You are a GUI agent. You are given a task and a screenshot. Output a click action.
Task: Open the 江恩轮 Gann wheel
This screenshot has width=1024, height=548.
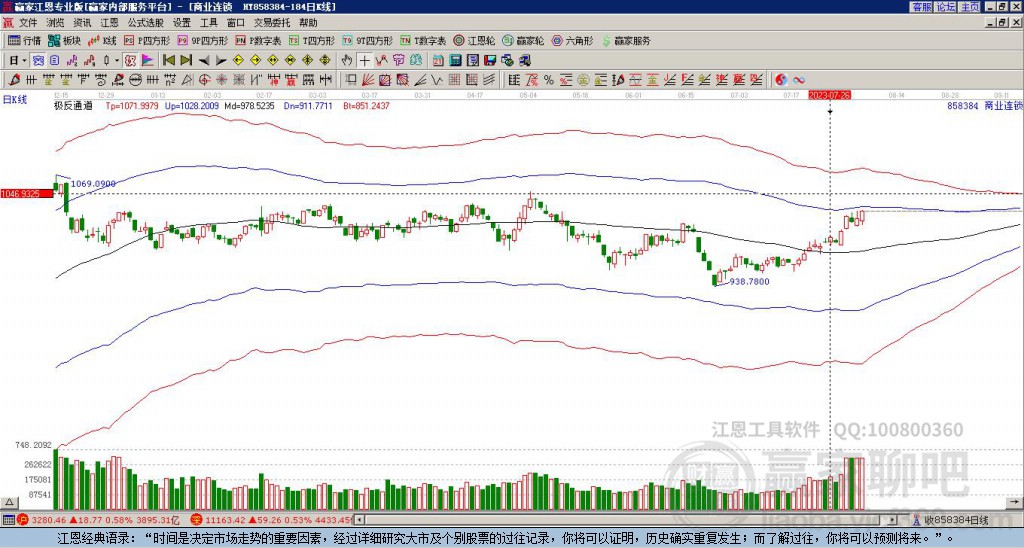474,40
